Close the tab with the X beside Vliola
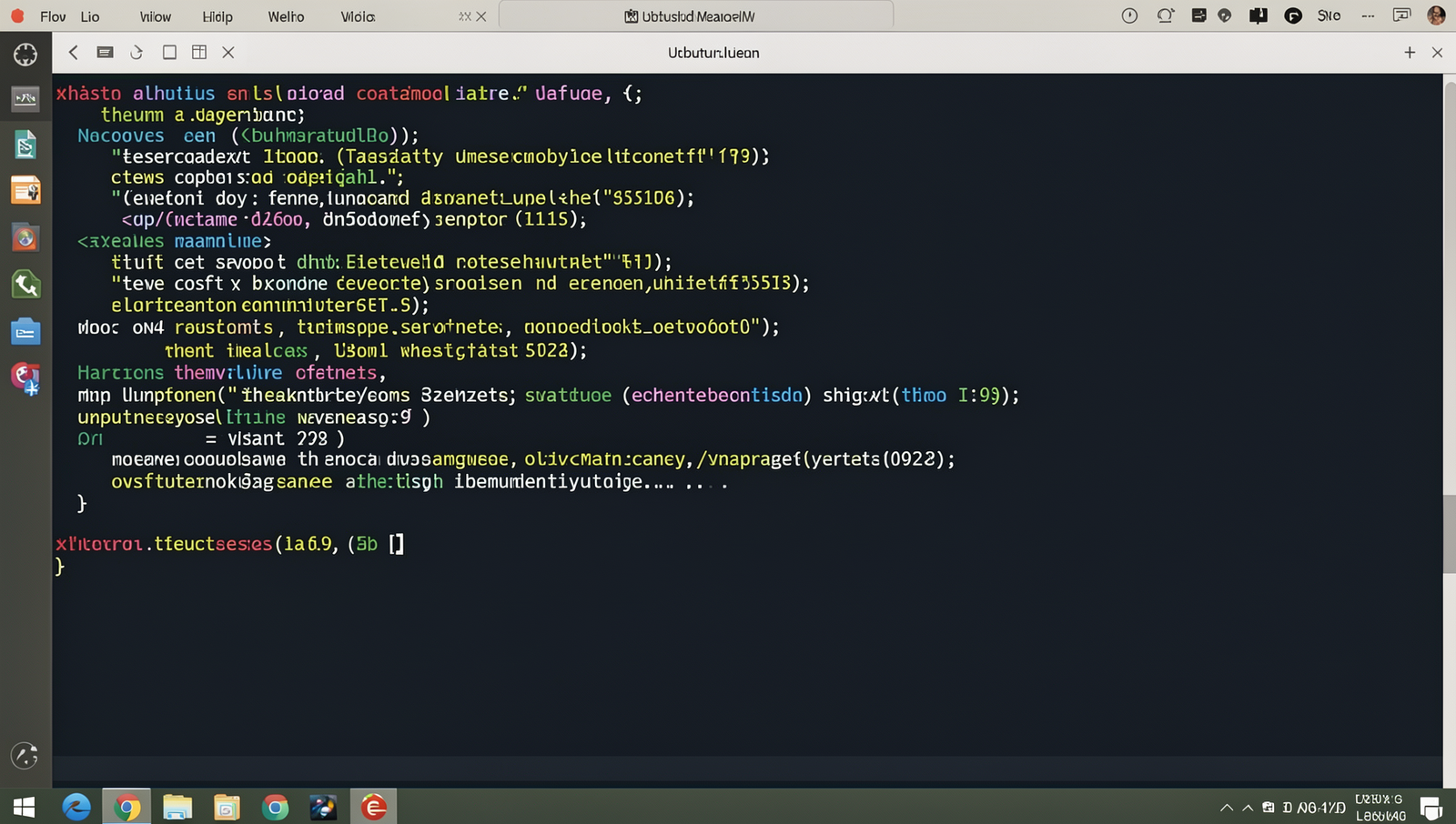 (481, 16)
